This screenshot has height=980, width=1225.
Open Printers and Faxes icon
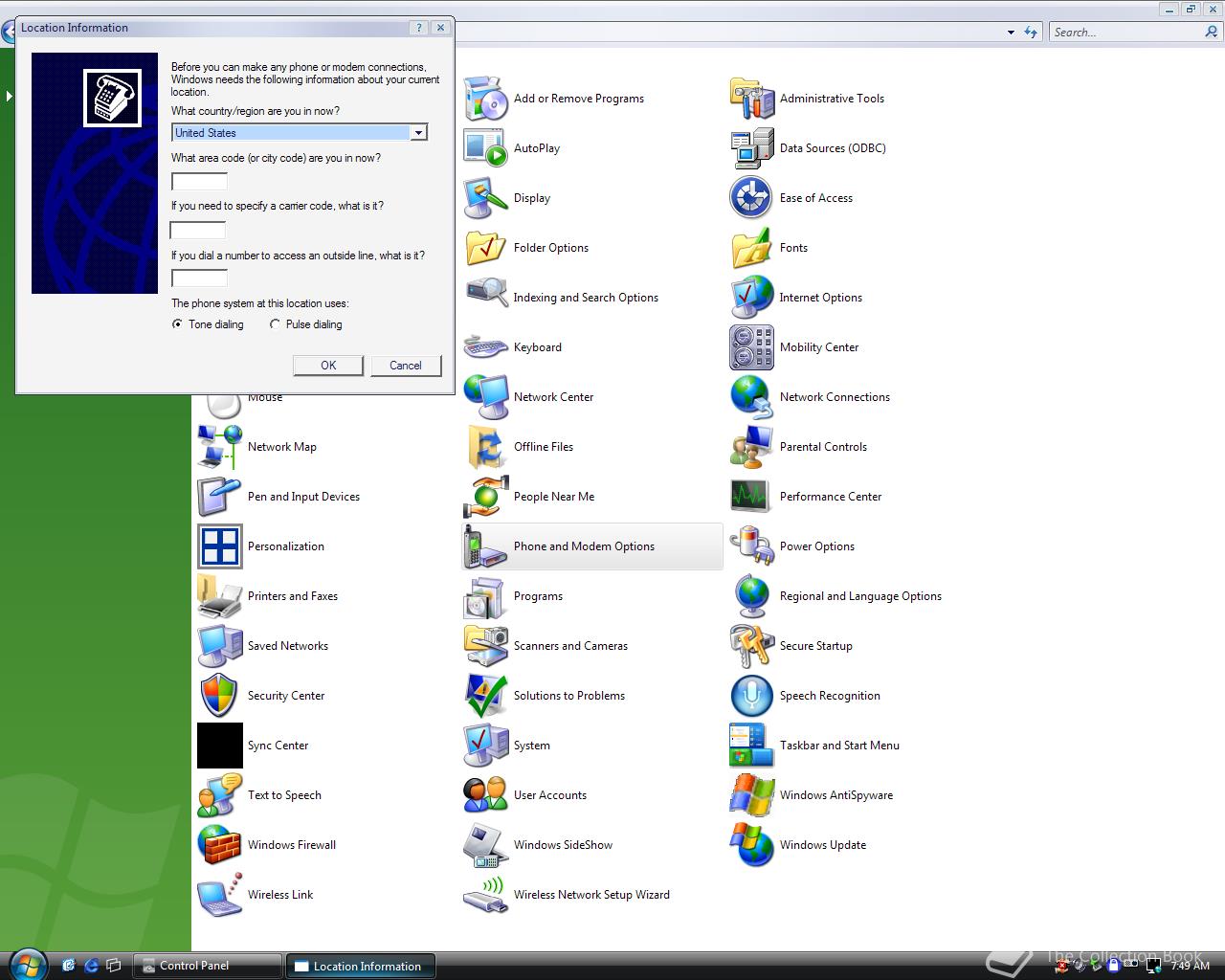pos(220,596)
